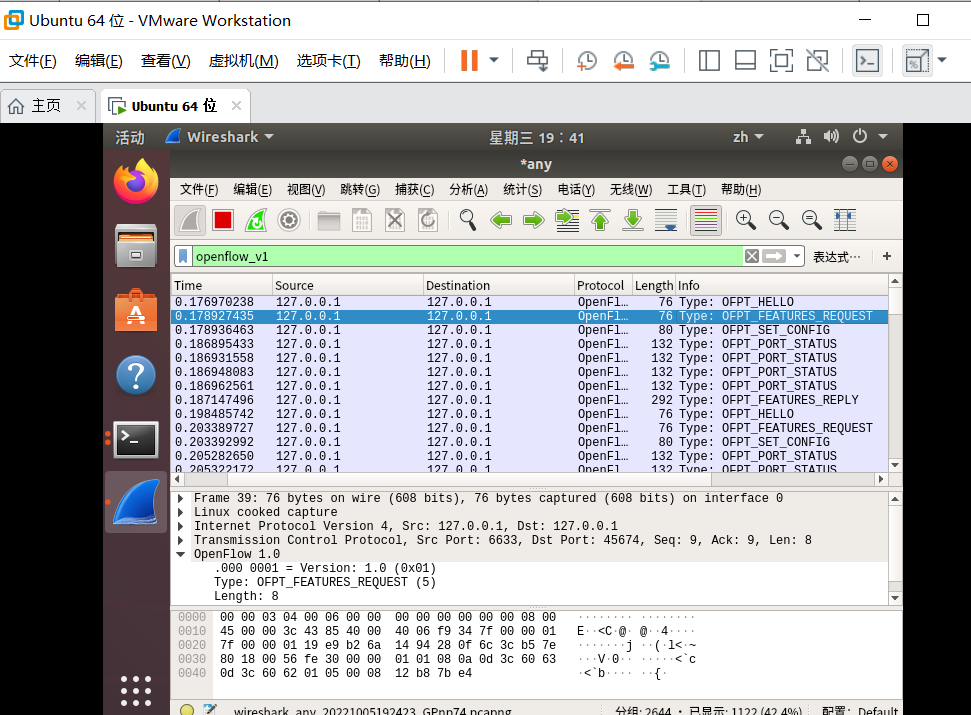Jump to the last packet
The width and height of the screenshot is (971, 715).
coord(632,220)
